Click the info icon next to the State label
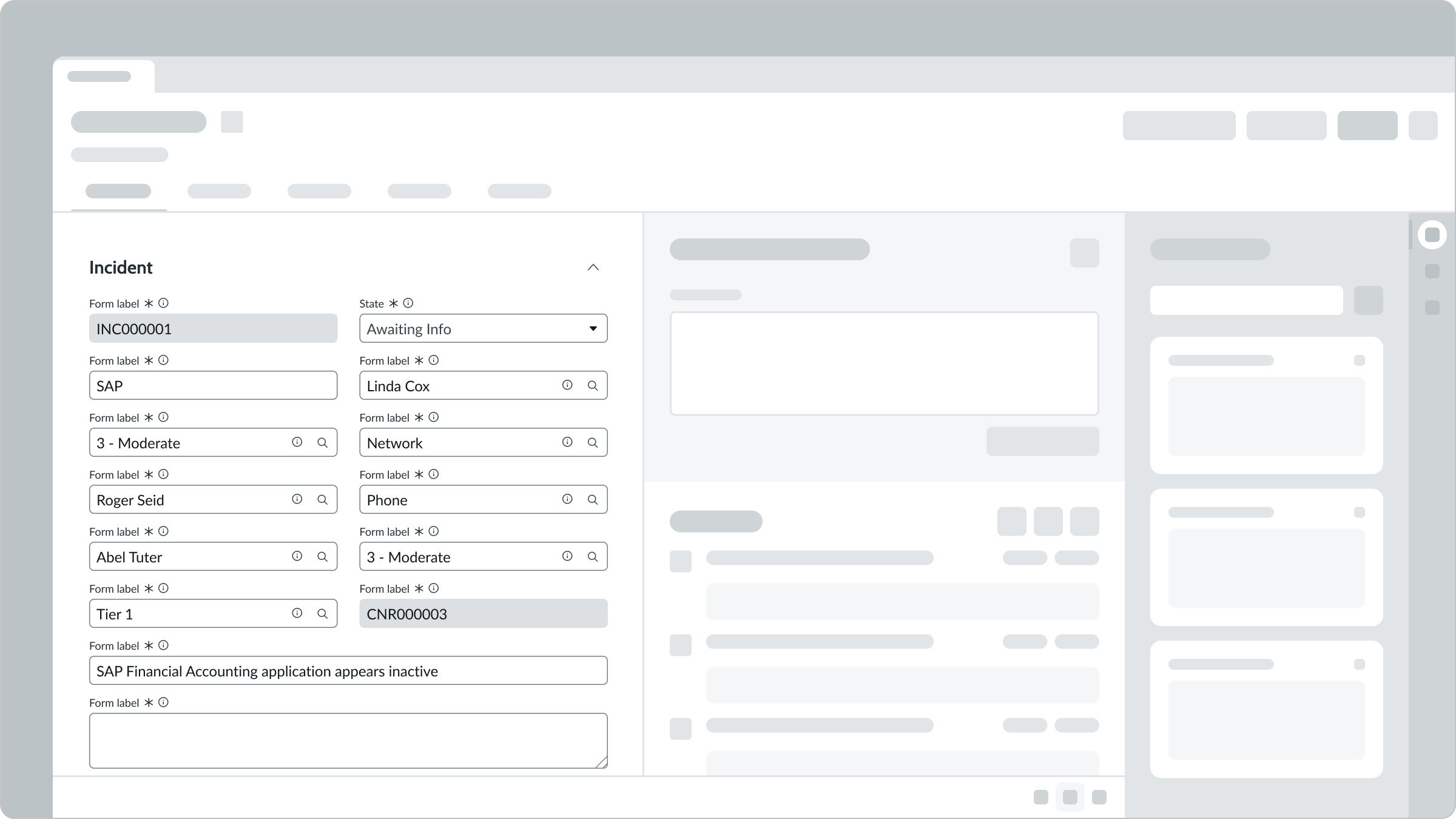Screen dimensions: 1456x819 [408, 303]
